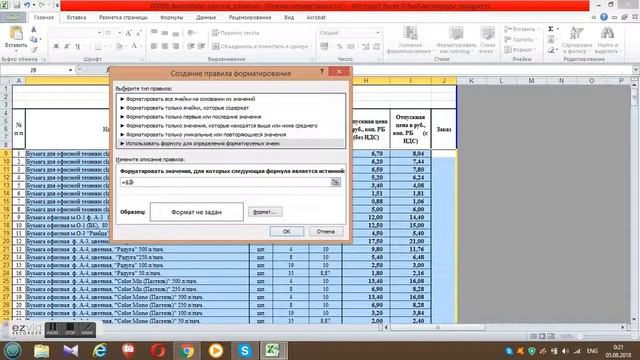This screenshot has width=640, height=360.
Task: Open the AutoSum dropdown arrow
Action: coord(558,29)
